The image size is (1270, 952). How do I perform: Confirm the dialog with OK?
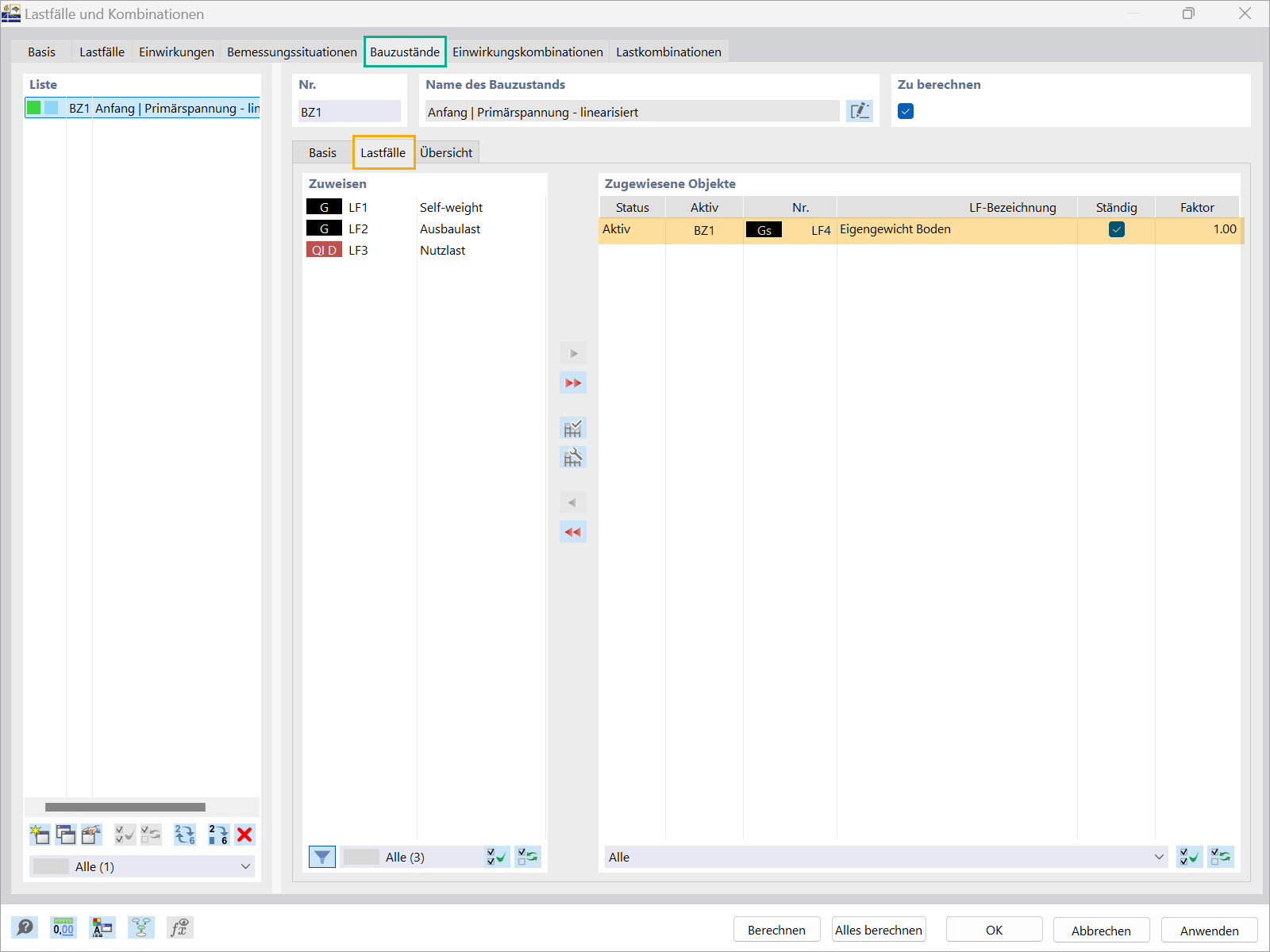995,930
